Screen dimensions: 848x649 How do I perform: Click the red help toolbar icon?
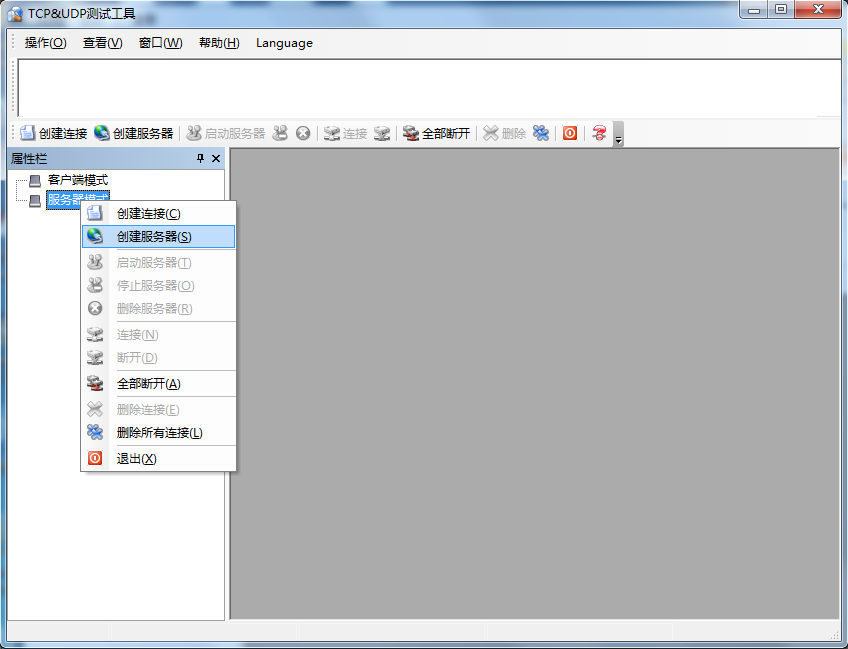pyautogui.click(x=599, y=133)
